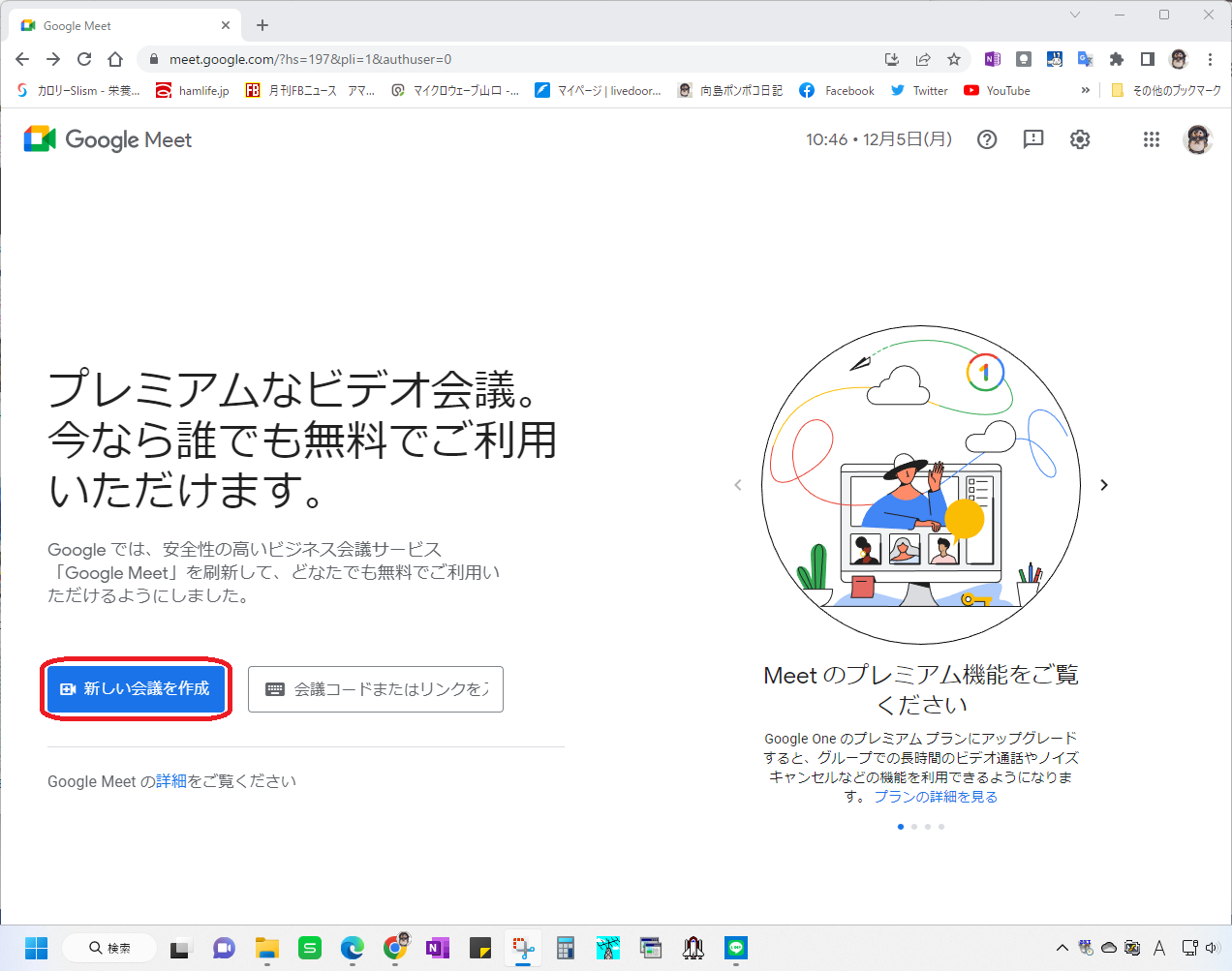Go back with browser back arrow
The width and height of the screenshot is (1232, 971).
click(x=22, y=59)
